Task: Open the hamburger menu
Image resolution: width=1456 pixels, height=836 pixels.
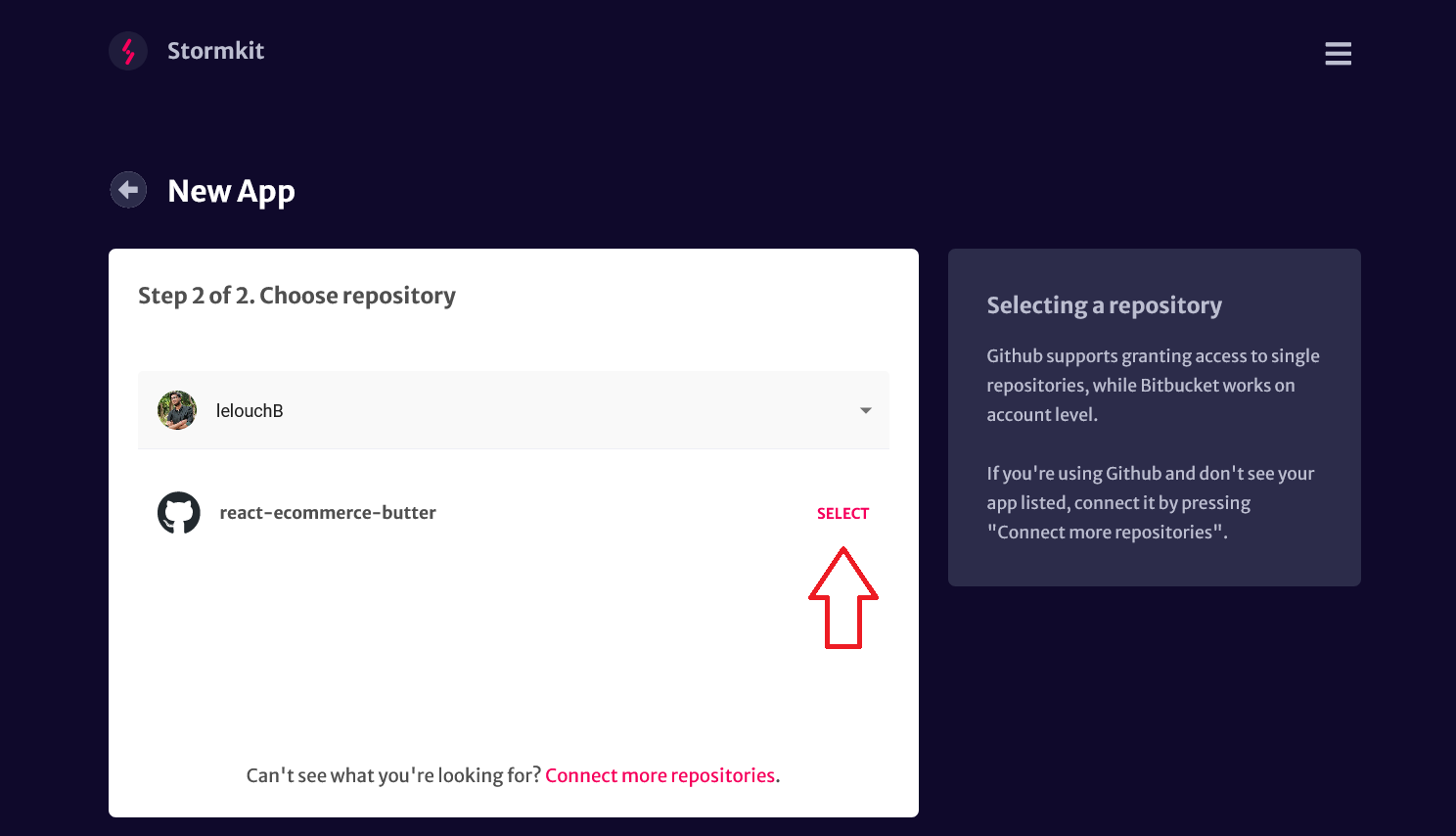Action: click(1338, 54)
